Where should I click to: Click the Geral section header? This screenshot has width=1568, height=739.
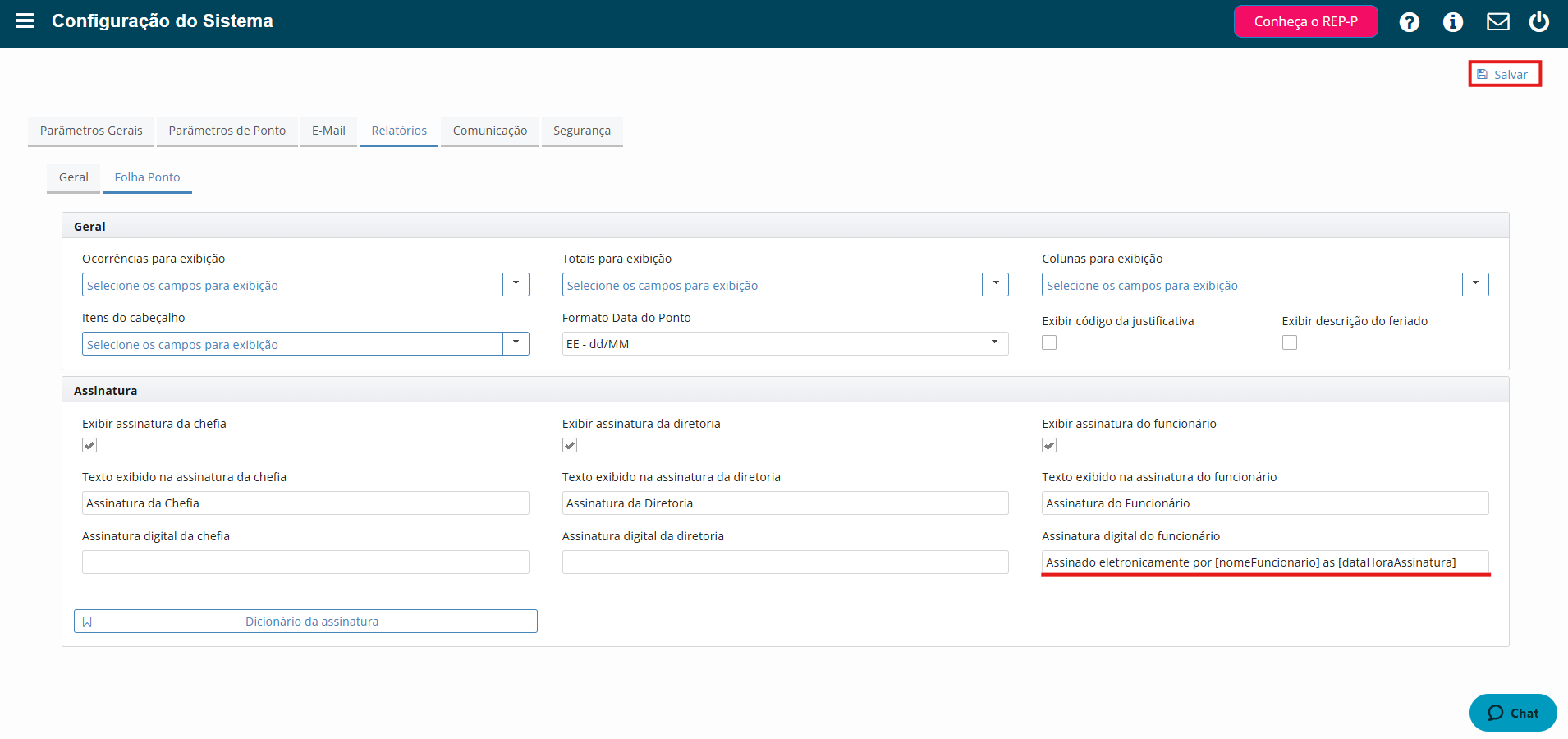(x=785, y=226)
